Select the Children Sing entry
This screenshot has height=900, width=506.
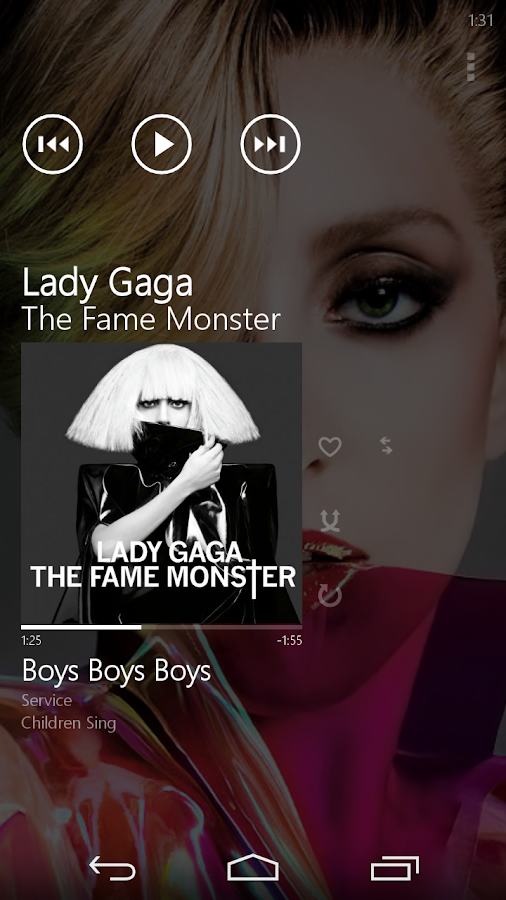69,723
